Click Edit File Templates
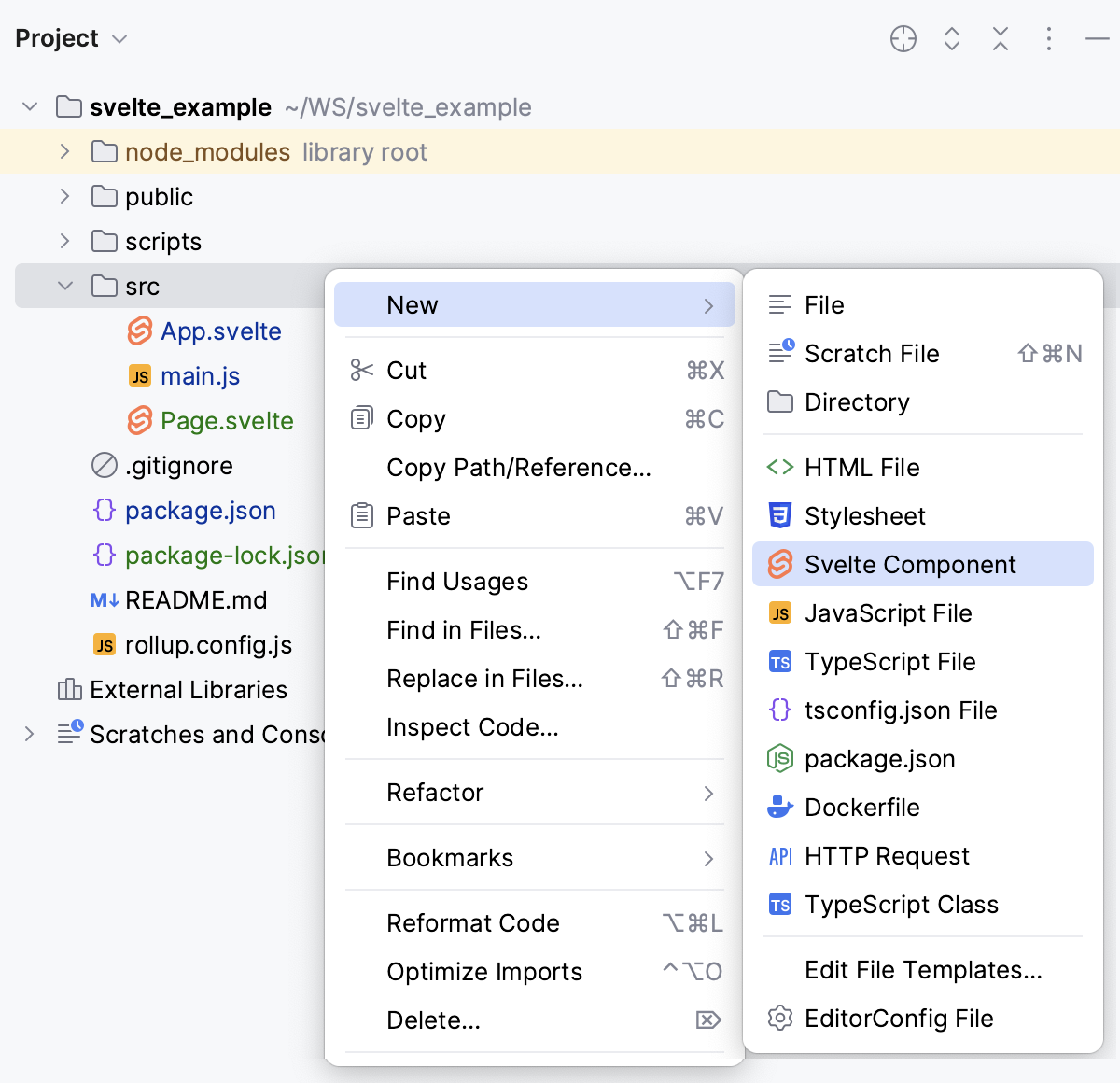This screenshot has height=1083, width=1120. click(923, 970)
